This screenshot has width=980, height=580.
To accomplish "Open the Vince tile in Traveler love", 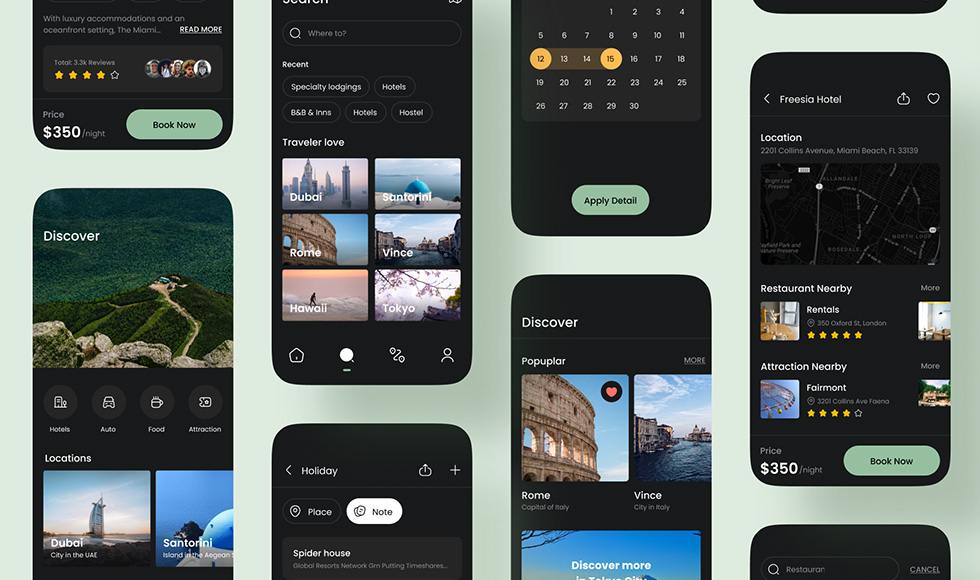I will [x=418, y=239].
